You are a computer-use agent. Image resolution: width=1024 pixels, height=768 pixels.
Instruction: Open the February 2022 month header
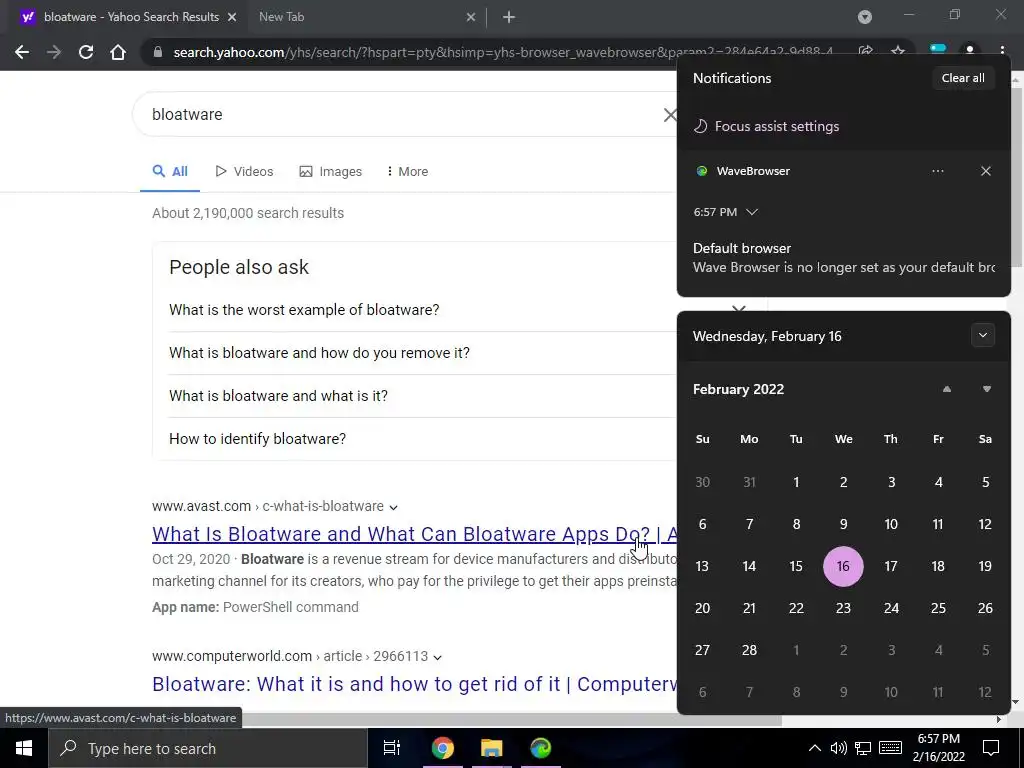(x=739, y=389)
